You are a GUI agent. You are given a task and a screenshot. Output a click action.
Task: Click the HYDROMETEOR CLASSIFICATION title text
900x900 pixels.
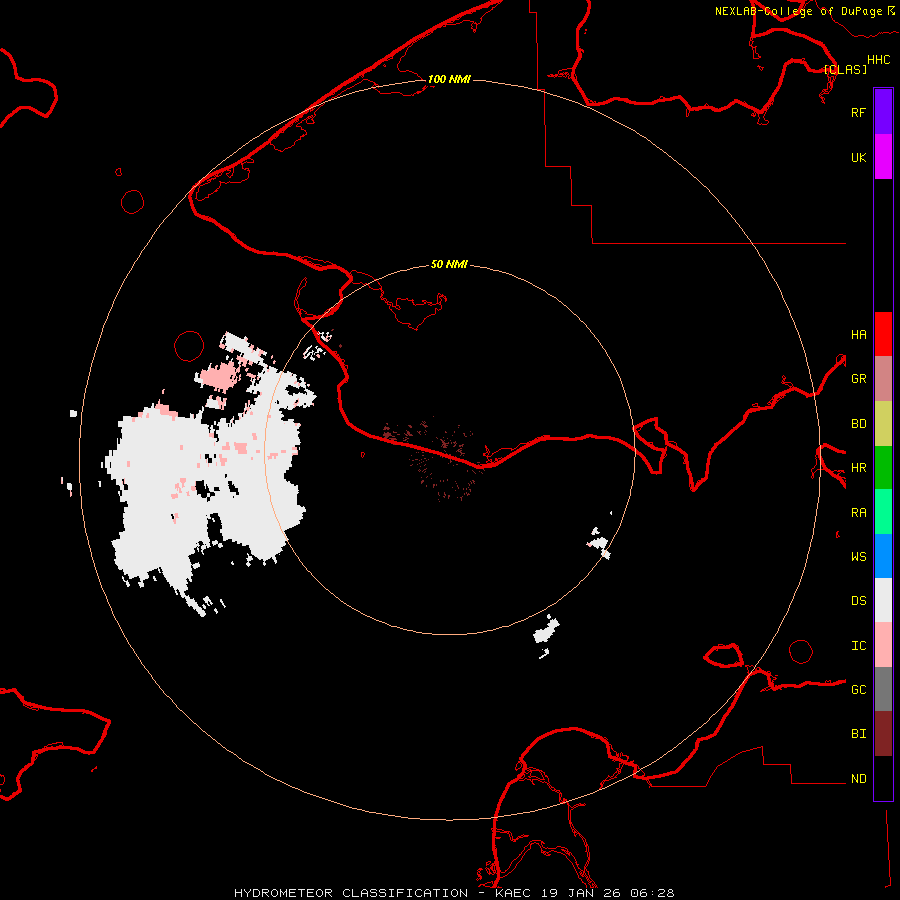pyautogui.click(x=351, y=893)
